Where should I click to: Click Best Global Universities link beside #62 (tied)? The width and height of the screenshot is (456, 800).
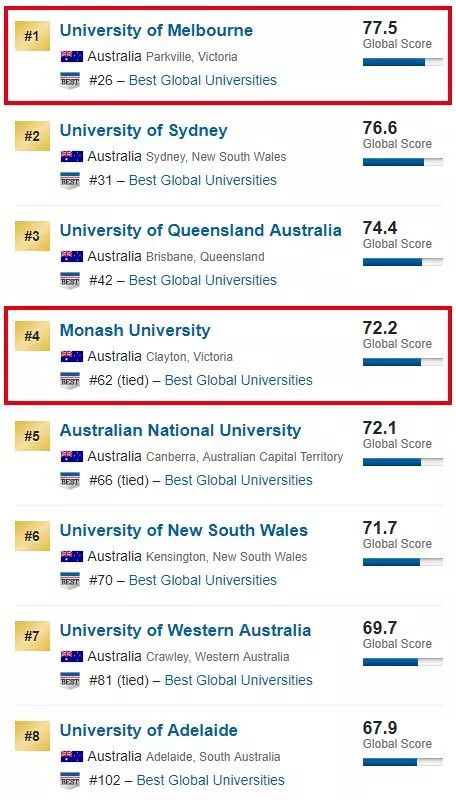[239, 380]
